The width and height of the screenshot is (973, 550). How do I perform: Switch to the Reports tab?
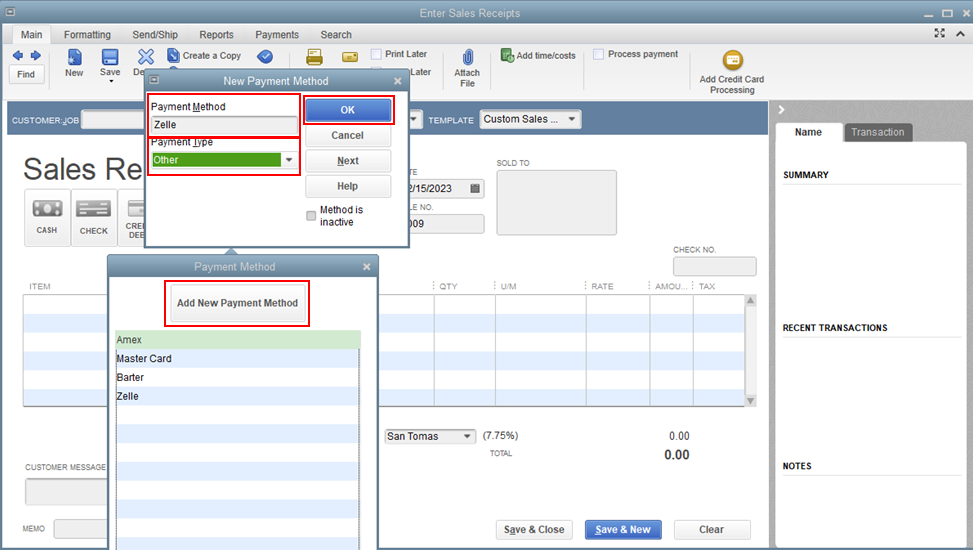point(217,35)
